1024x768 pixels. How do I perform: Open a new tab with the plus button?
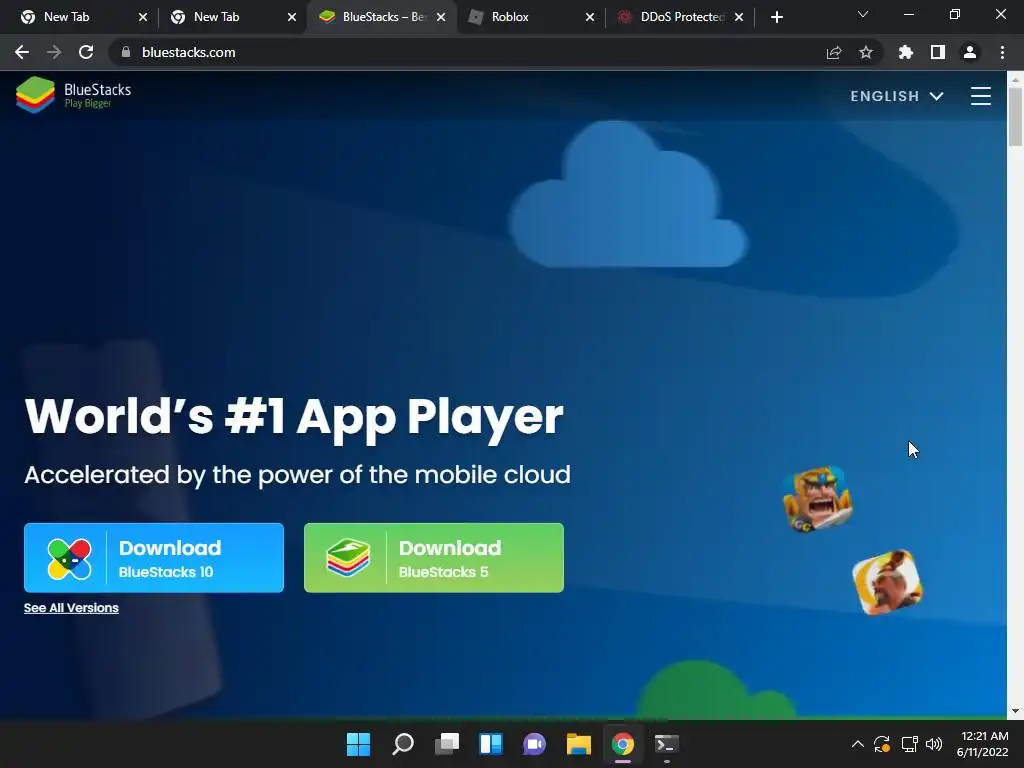776,17
